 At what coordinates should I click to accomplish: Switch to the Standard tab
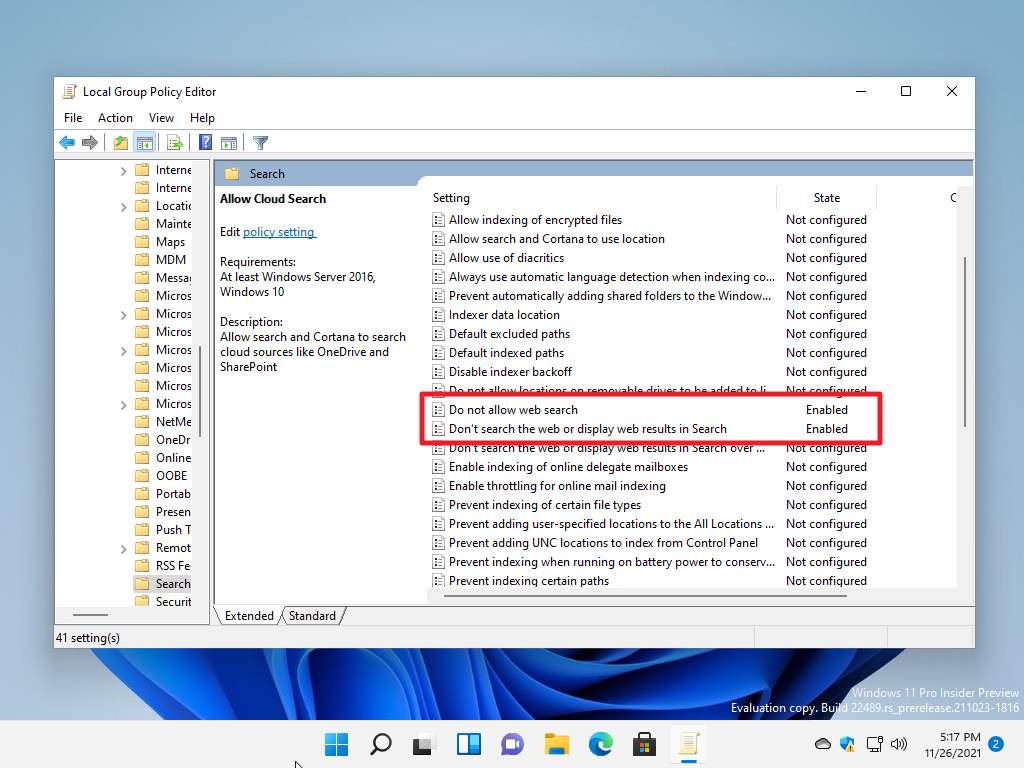pos(312,616)
